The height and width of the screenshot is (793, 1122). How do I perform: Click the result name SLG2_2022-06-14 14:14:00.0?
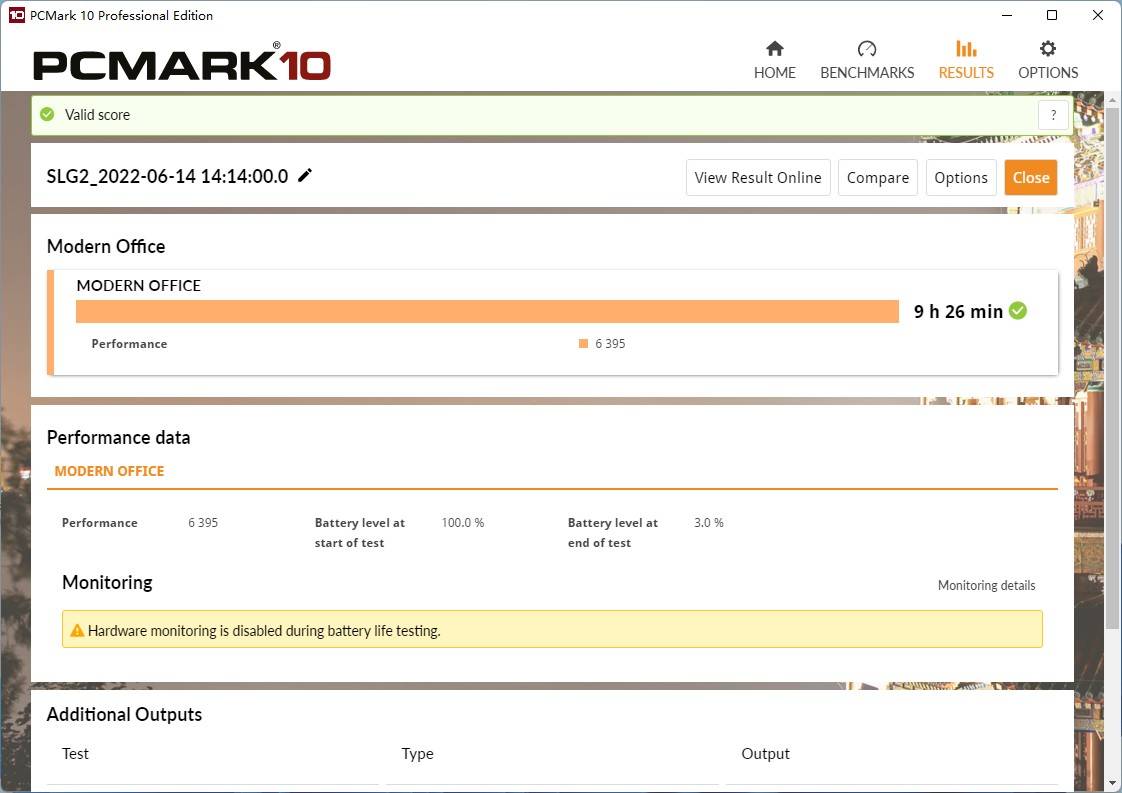[x=167, y=176]
